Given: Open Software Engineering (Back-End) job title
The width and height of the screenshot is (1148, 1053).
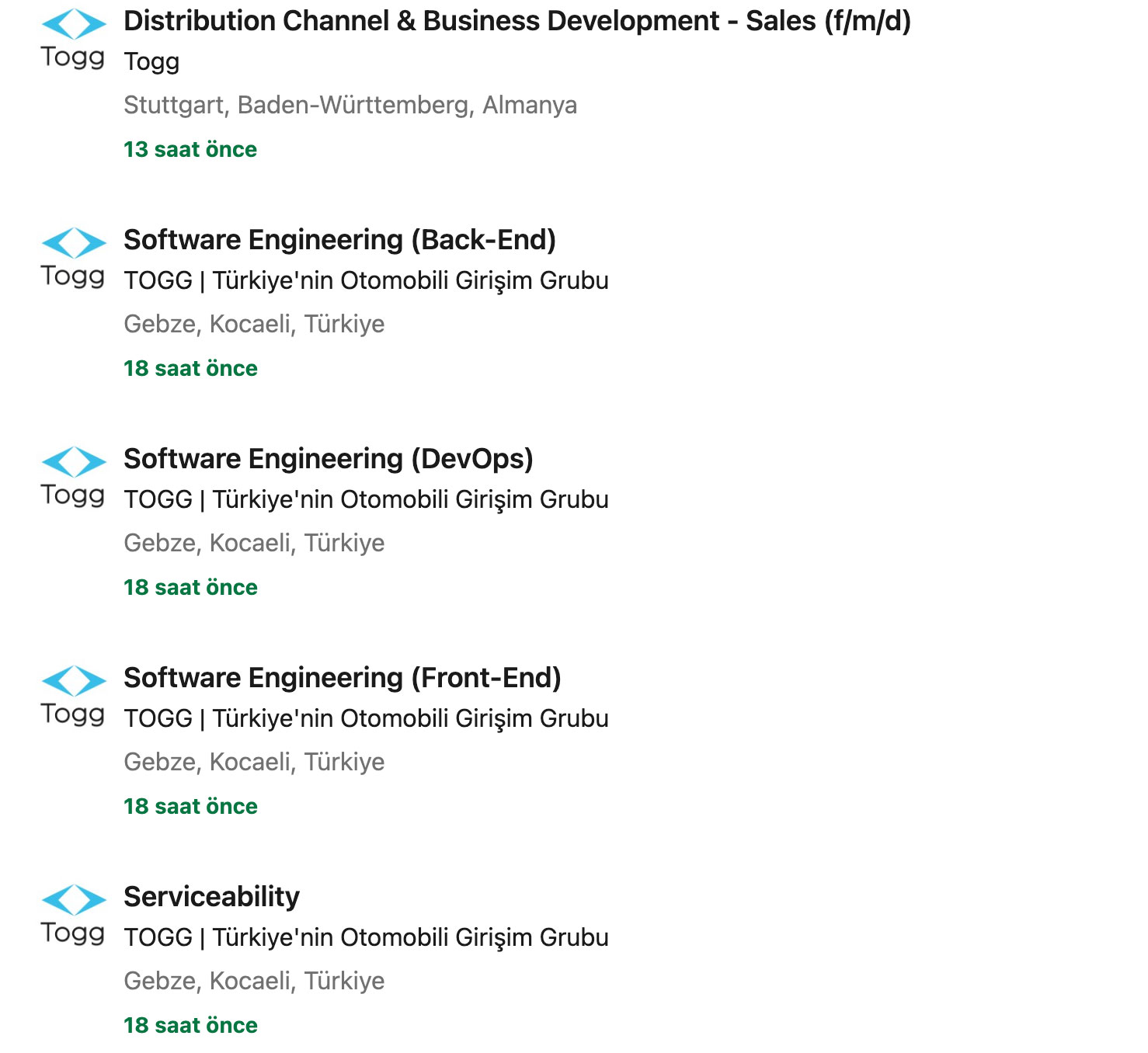Looking at the screenshot, I should (x=339, y=240).
